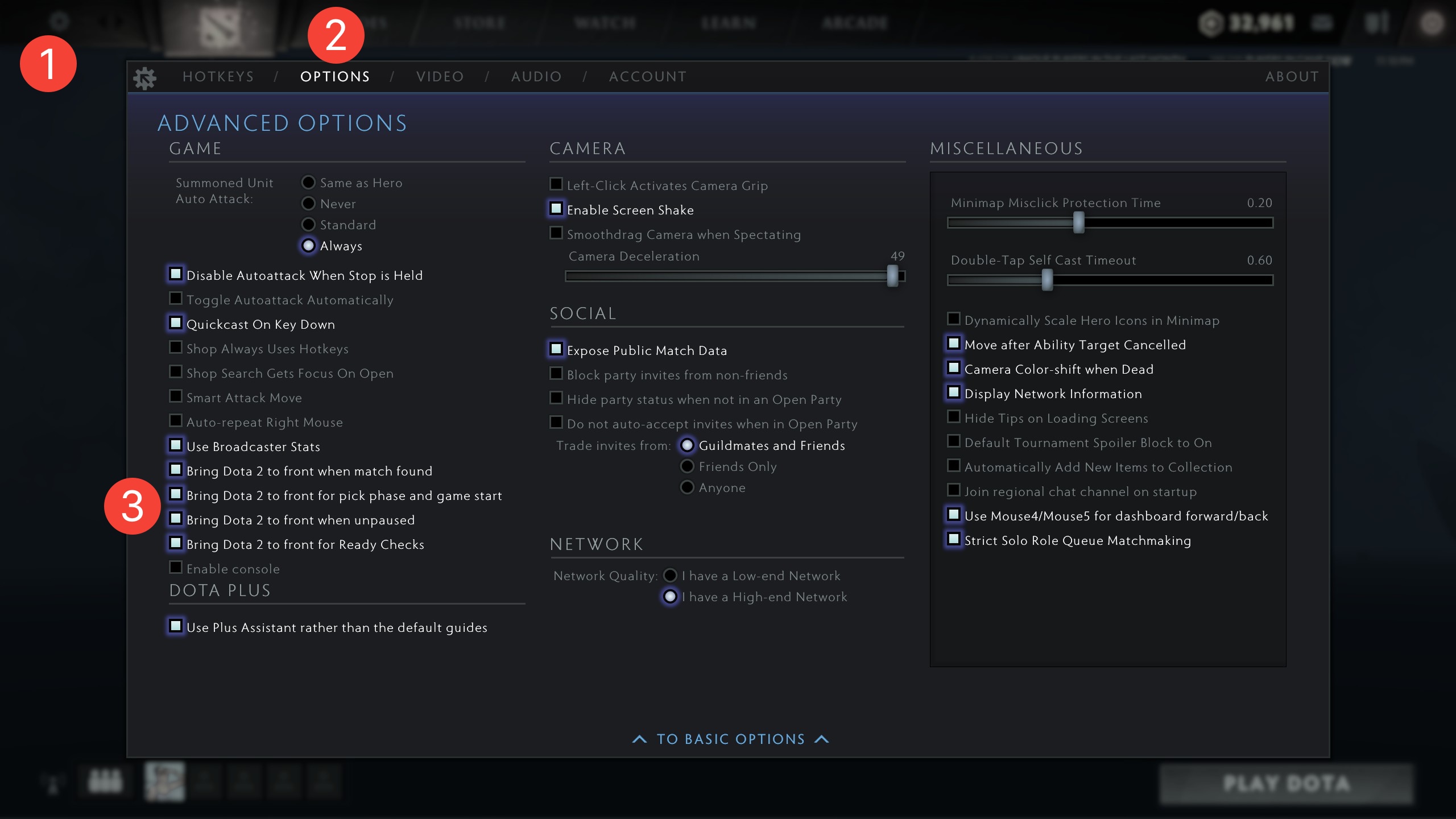
Task: Enable Smart Attack Move
Action: tap(176, 396)
